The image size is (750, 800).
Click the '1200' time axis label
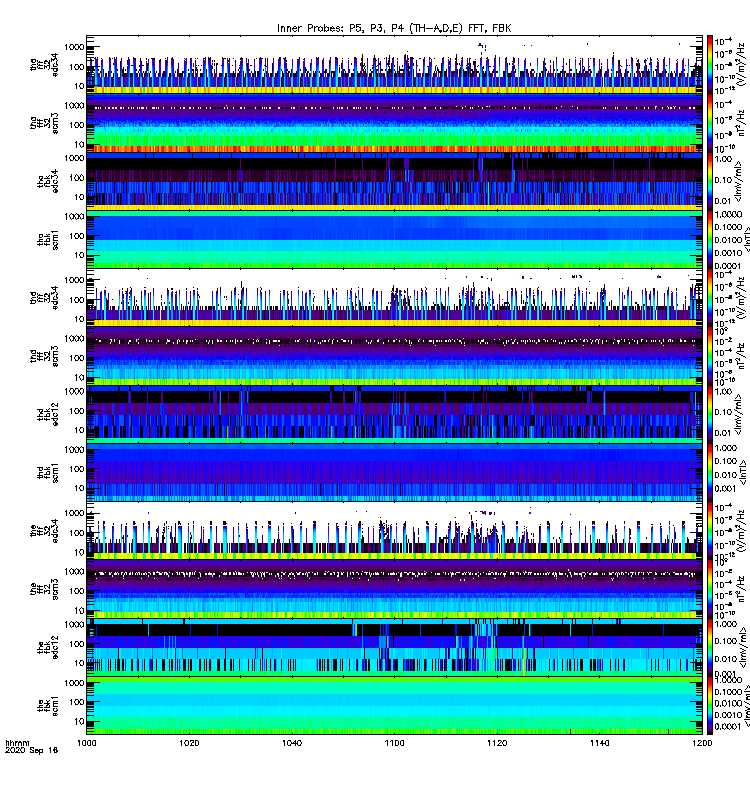[702, 743]
